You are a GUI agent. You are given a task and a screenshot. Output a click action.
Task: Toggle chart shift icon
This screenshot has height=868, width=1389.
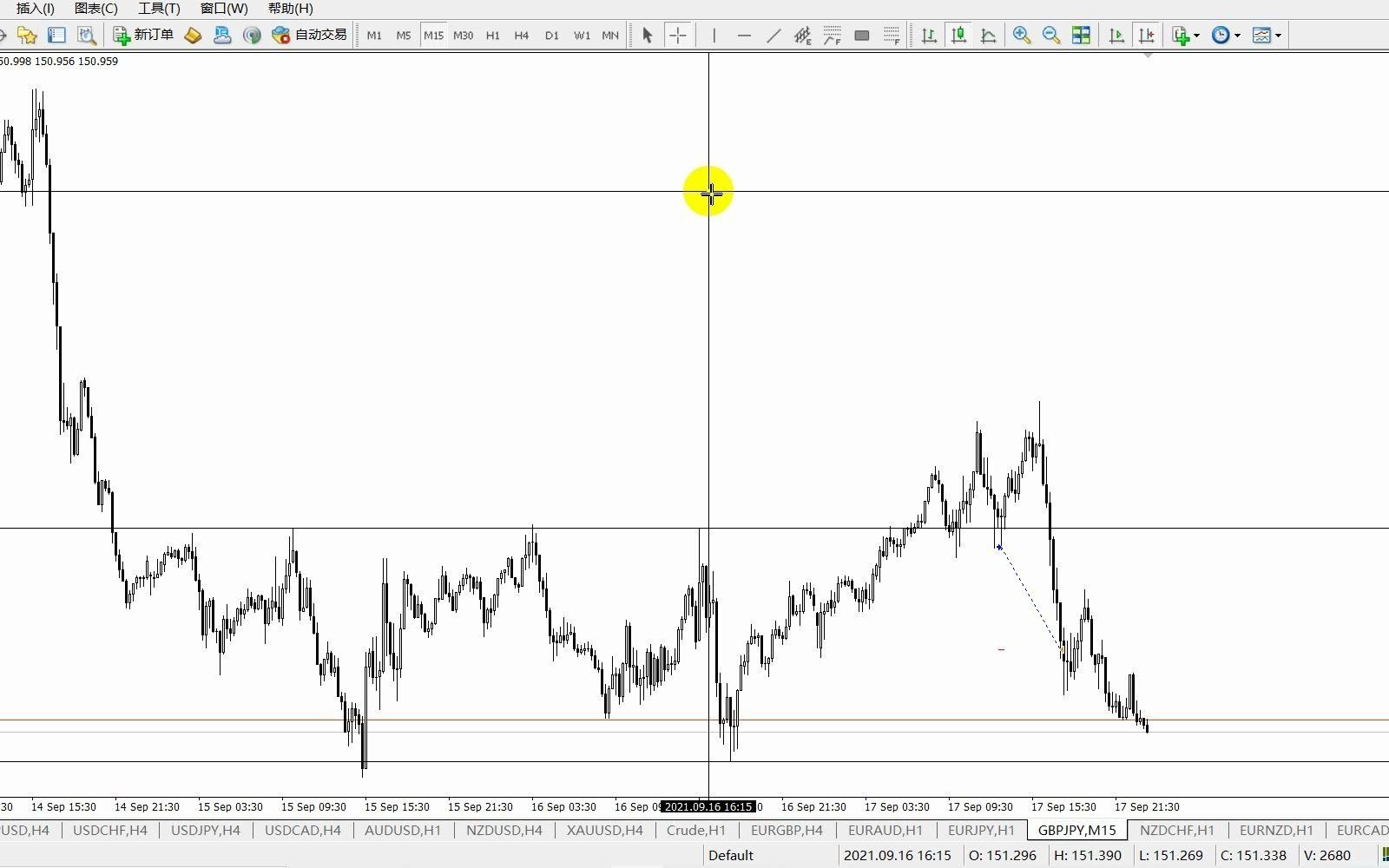[x=1146, y=36]
